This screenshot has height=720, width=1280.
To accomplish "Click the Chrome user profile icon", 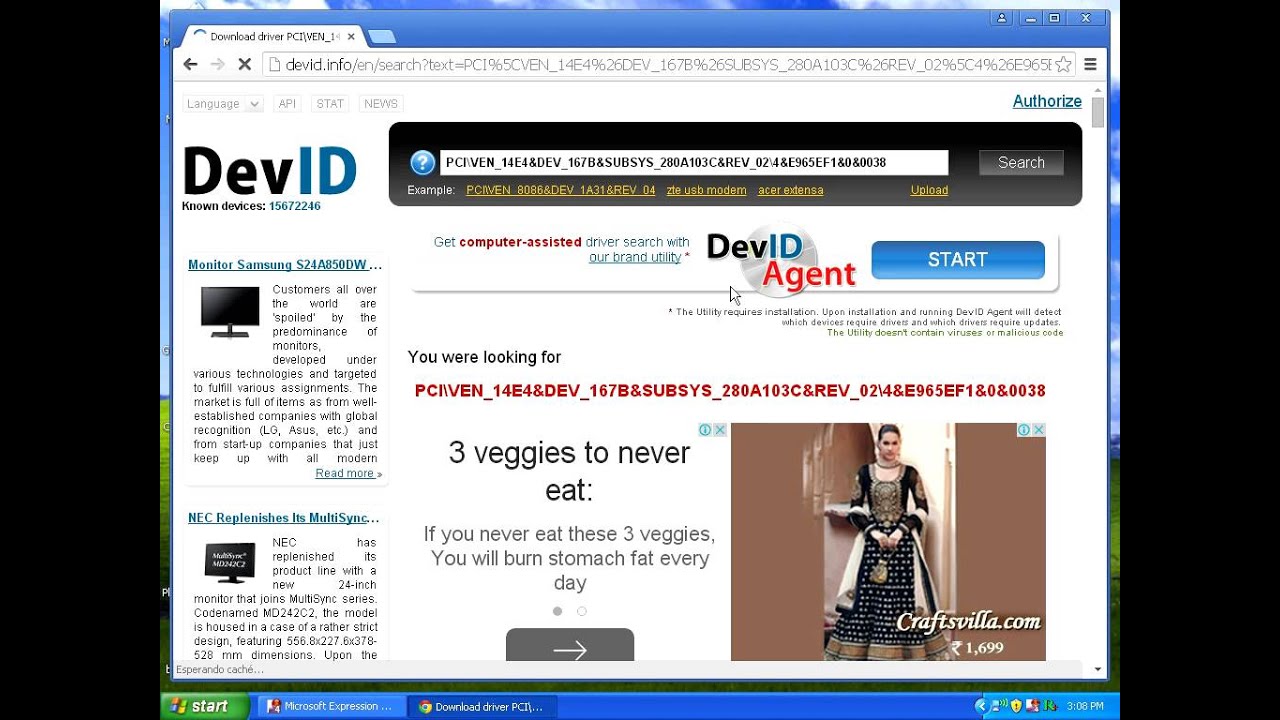I will (1001, 18).
